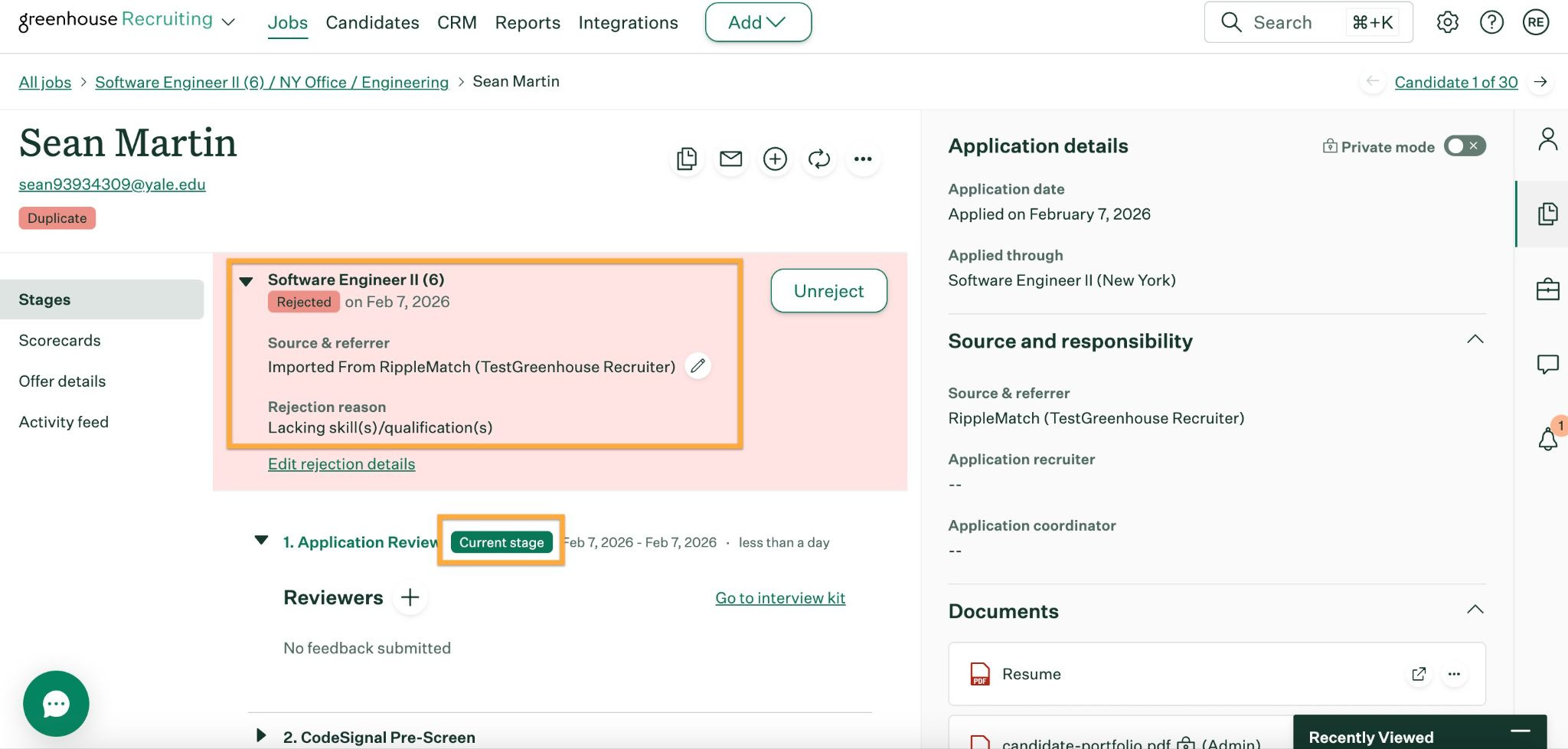
Task: Click the candidate email address link
Action: (x=112, y=185)
